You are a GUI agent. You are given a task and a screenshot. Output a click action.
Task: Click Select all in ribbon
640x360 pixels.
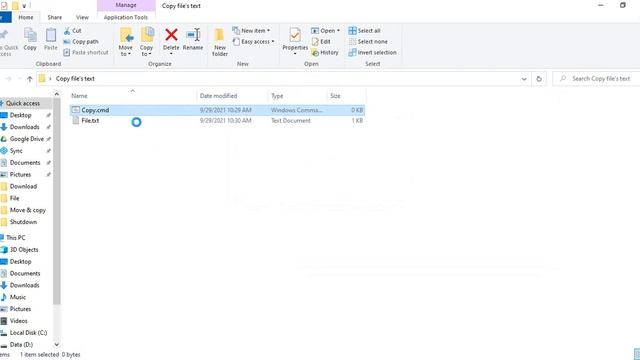pyautogui.click(x=364, y=31)
